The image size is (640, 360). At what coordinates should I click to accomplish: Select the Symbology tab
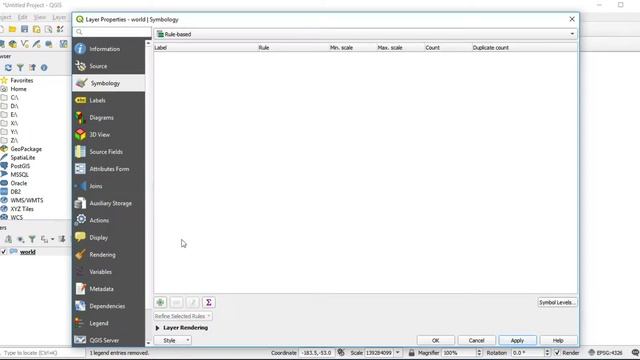108,83
